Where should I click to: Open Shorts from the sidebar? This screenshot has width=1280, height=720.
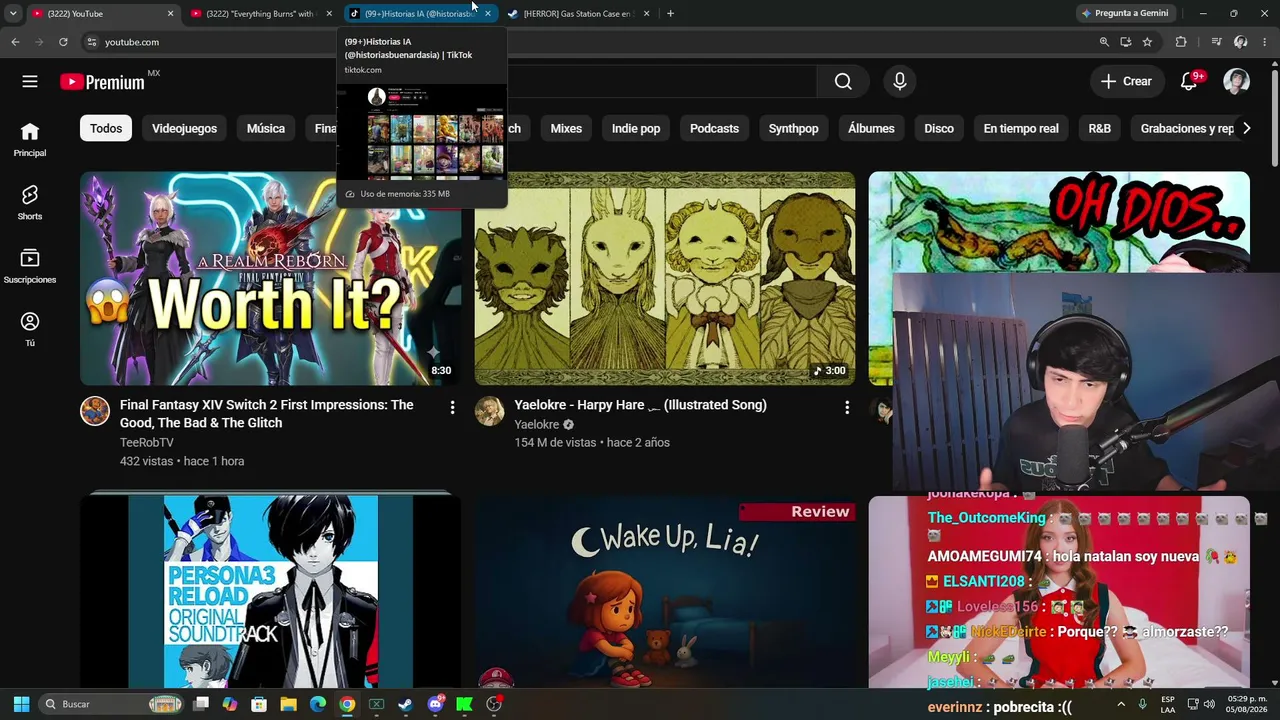(x=30, y=203)
